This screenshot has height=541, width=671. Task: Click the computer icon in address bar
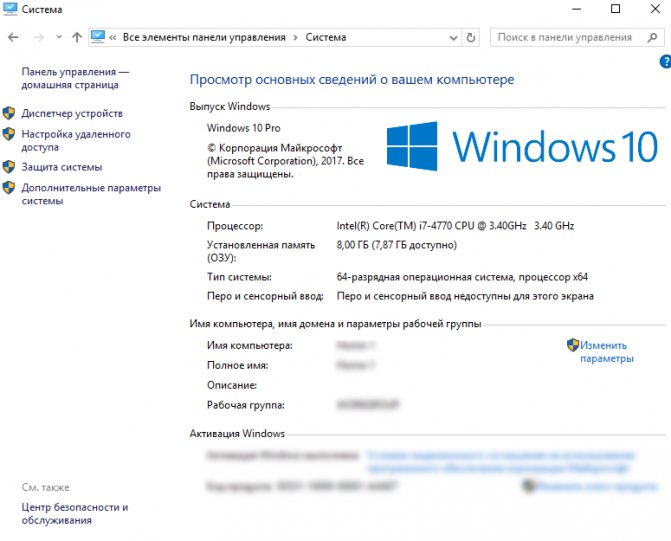tap(98, 37)
